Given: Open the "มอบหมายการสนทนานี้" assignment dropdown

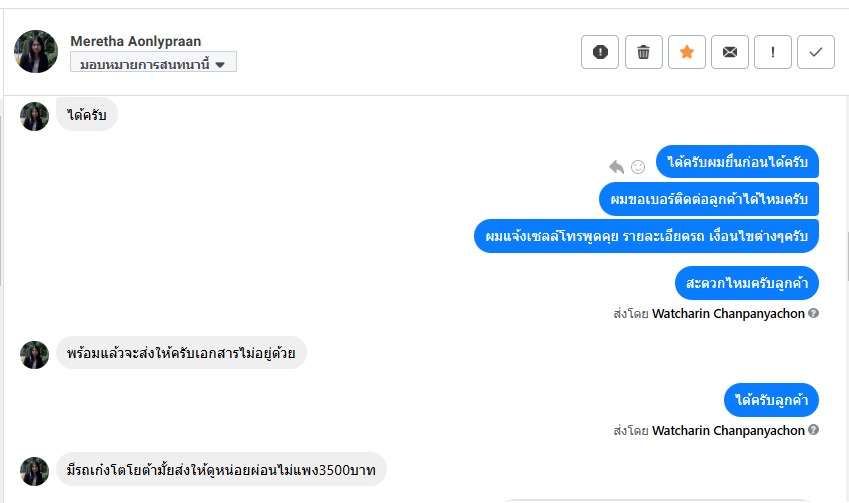Looking at the screenshot, I should 153,63.
